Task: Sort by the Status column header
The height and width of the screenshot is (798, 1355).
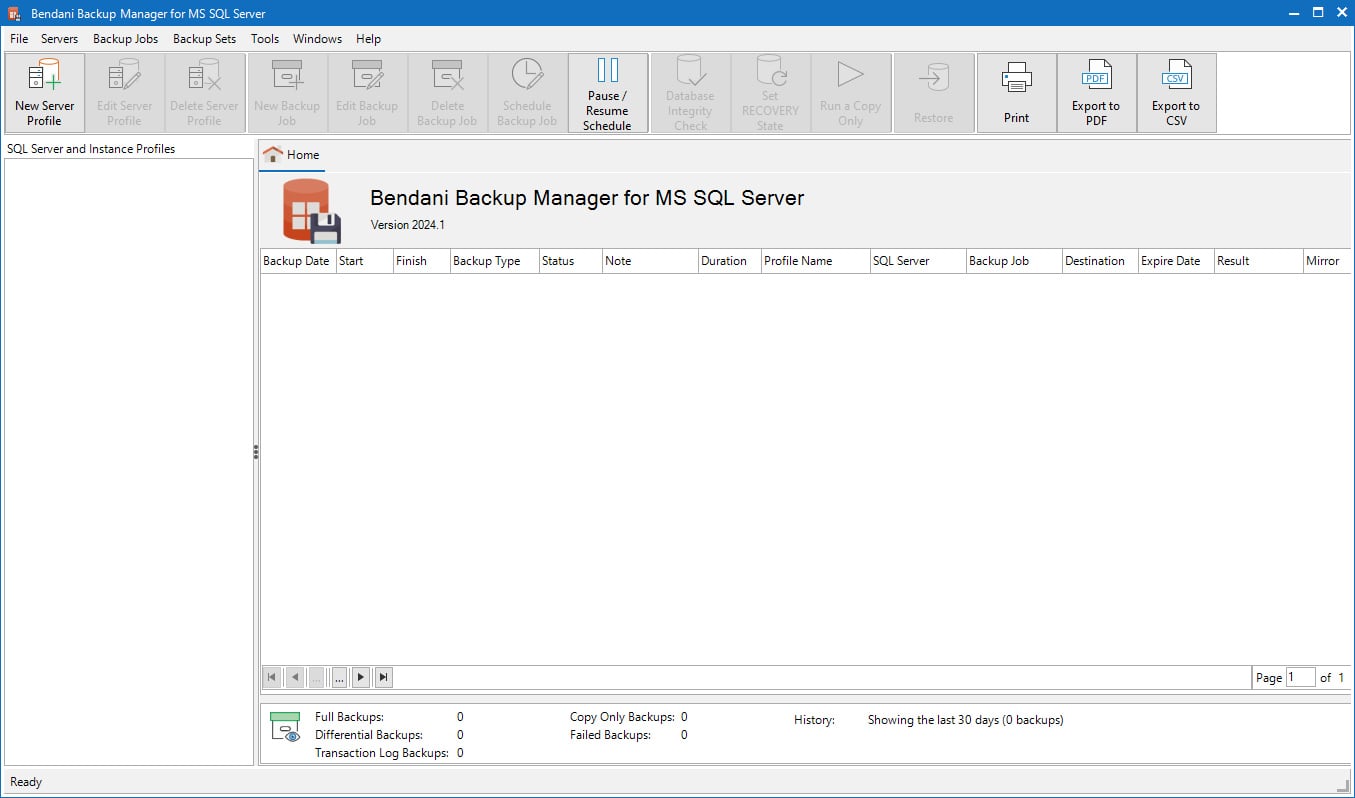Action: [570, 261]
